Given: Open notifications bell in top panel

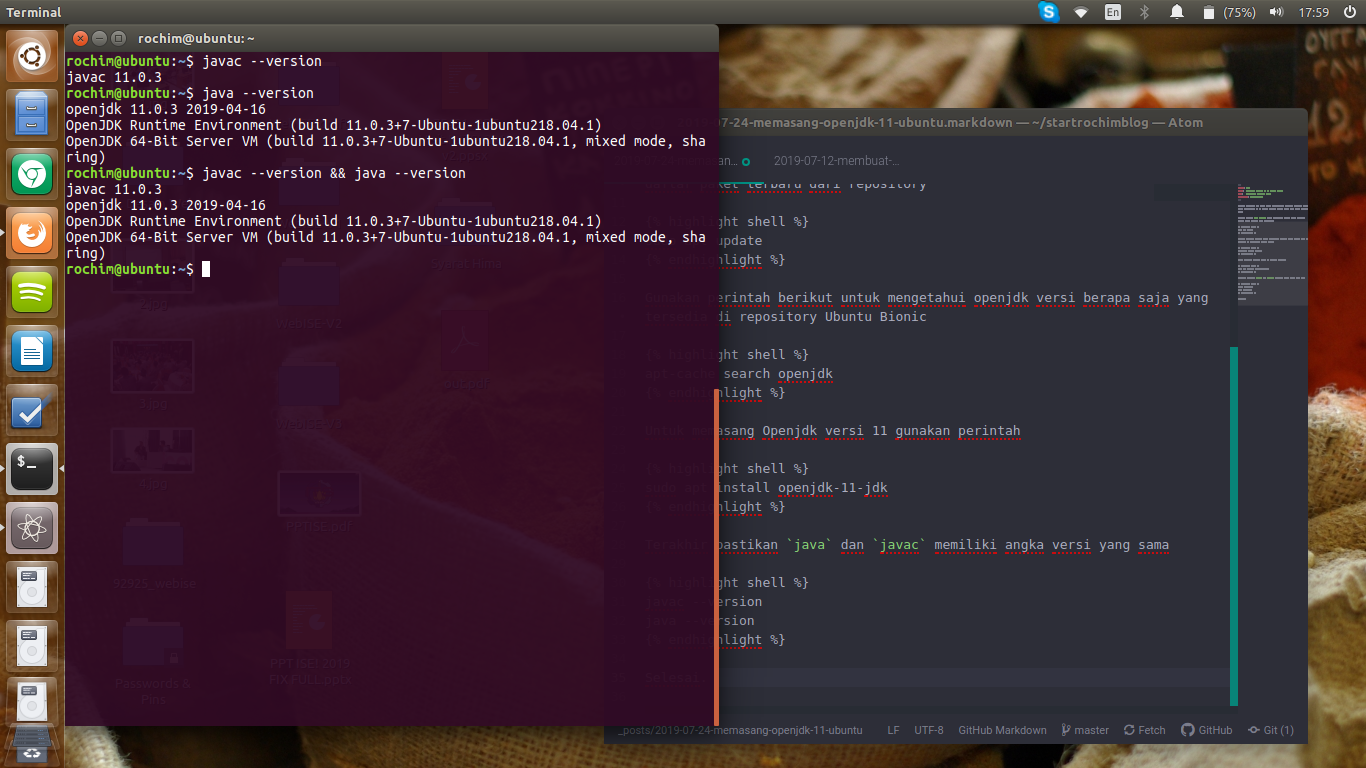Looking at the screenshot, I should 1177,12.
